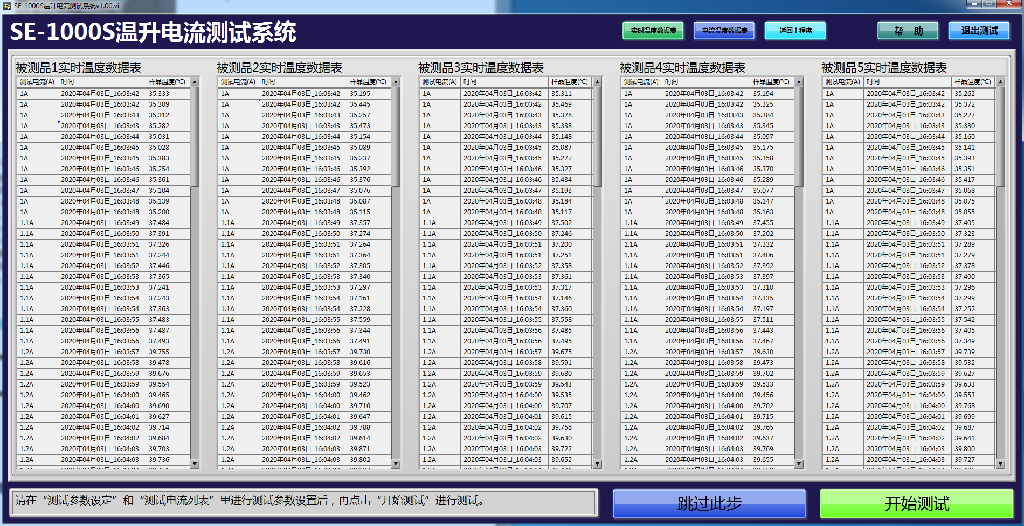Click scroll-up arrow of 被测品2 table
Image resolution: width=1024 pixels, height=526 pixels.
tap(396, 82)
